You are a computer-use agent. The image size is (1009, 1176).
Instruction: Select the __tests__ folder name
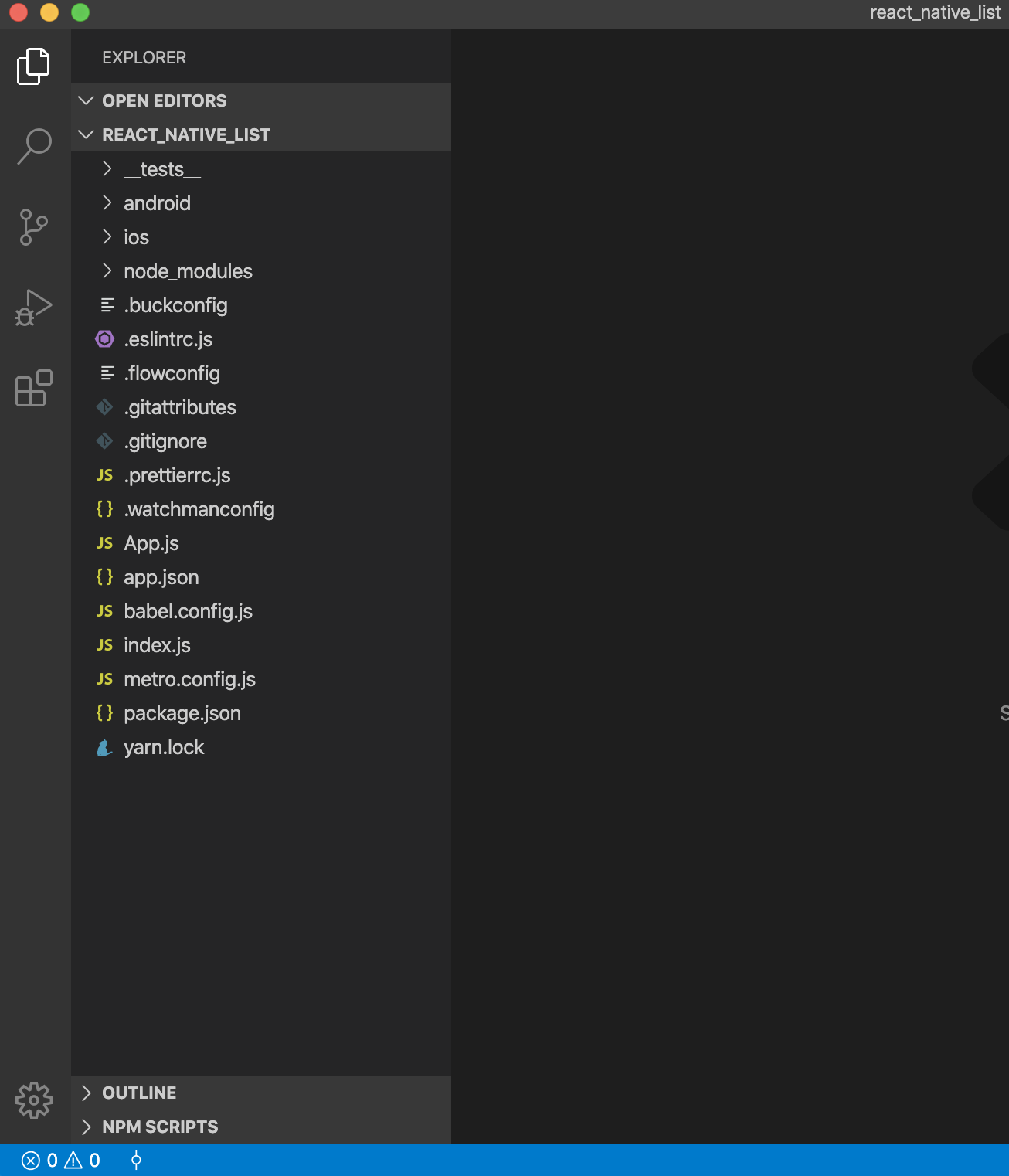(162, 169)
